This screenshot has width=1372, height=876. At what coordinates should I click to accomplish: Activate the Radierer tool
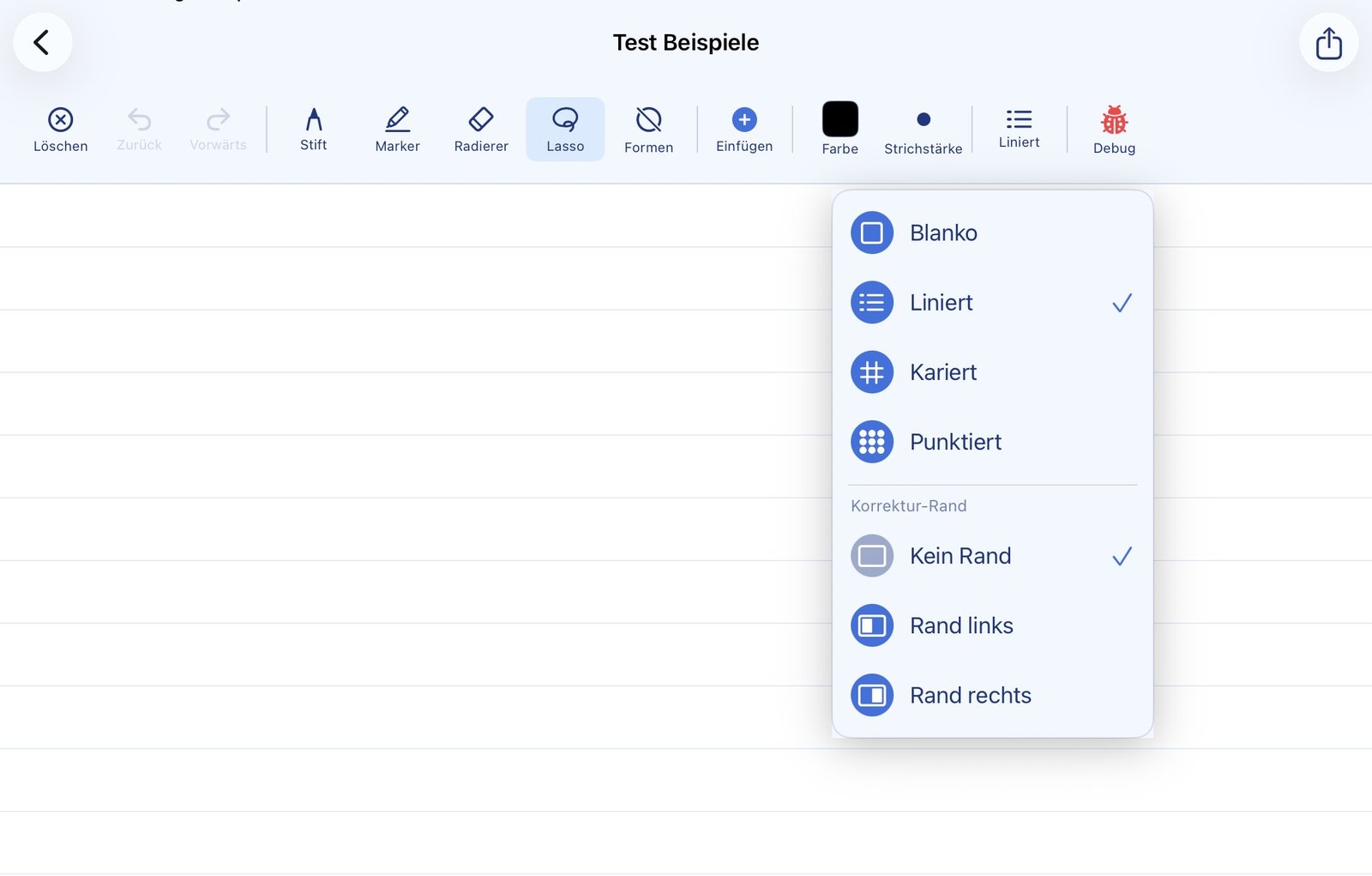click(x=480, y=129)
